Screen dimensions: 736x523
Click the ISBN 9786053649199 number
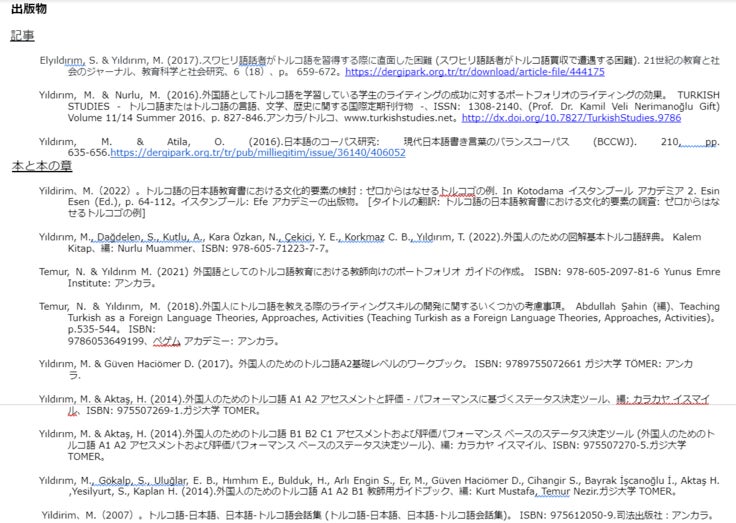click(x=73, y=340)
